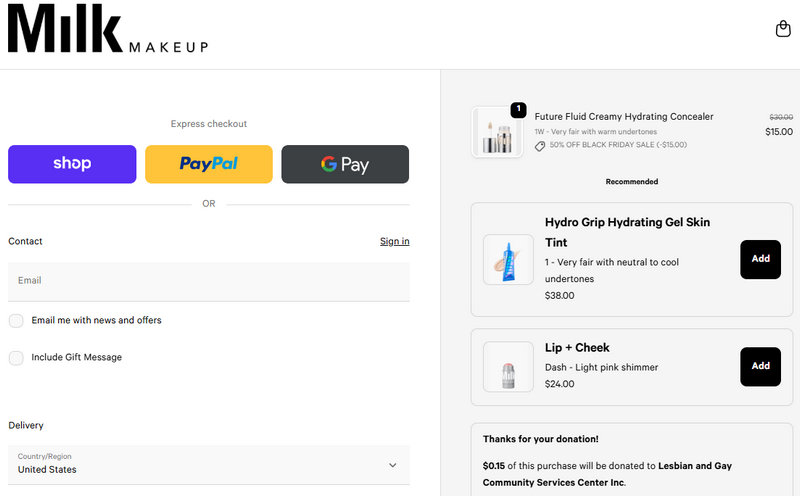Open the shopping bag cart icon
The height and width of the screenshot is (496, 800).
(783, 29)
